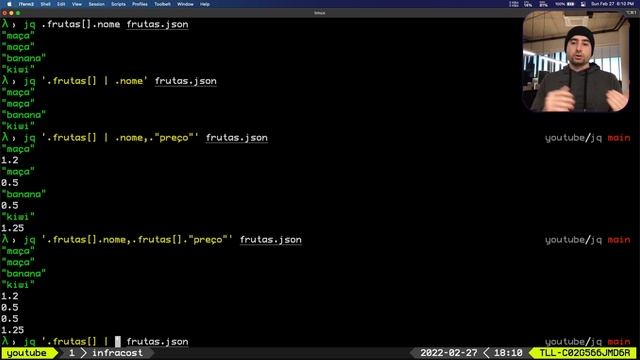Click the webcam video overlay
The width and height of the screenshot is (640, 360).
click(x=576, y=61)
